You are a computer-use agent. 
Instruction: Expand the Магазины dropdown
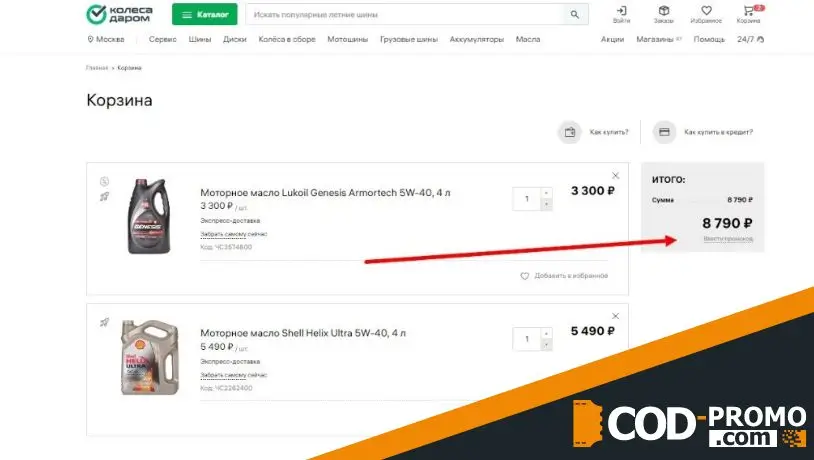(659, 39)
